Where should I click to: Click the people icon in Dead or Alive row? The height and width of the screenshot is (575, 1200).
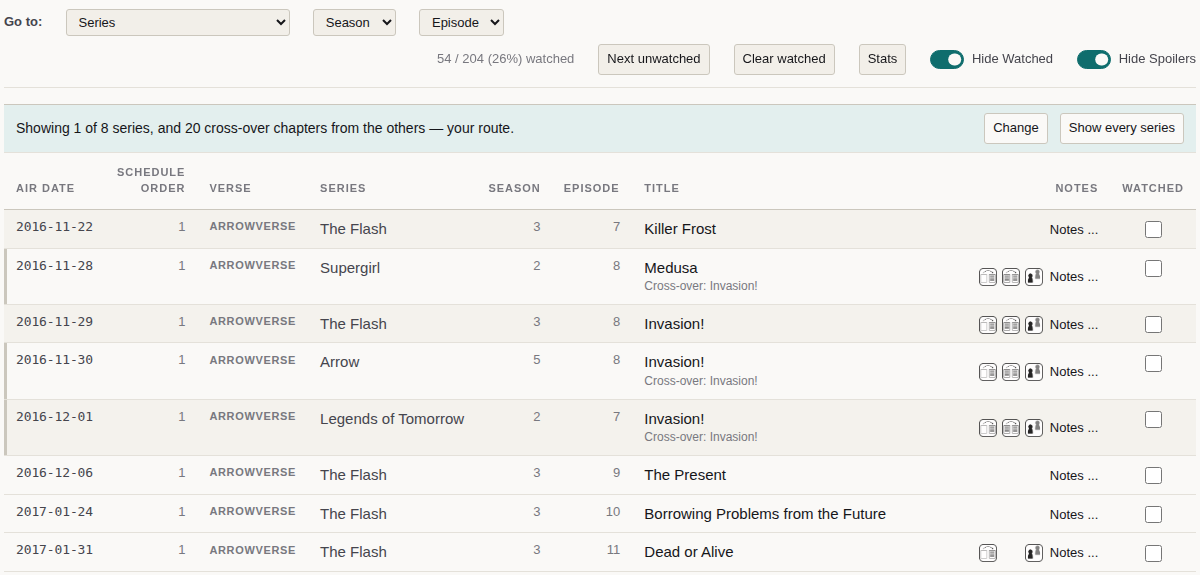pos(1034,552)
